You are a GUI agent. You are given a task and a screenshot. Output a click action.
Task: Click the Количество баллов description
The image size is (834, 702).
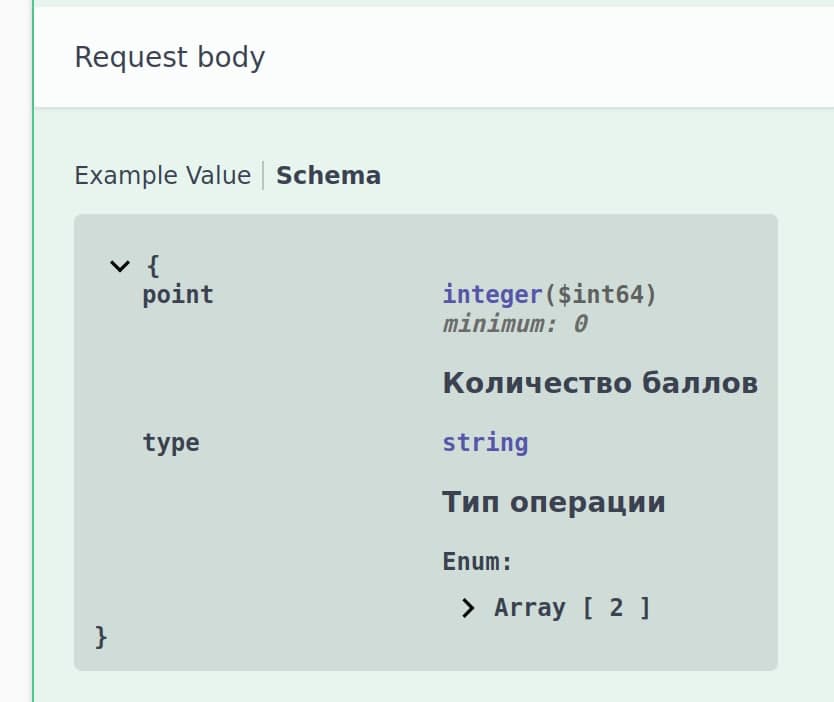click(600, 382)
